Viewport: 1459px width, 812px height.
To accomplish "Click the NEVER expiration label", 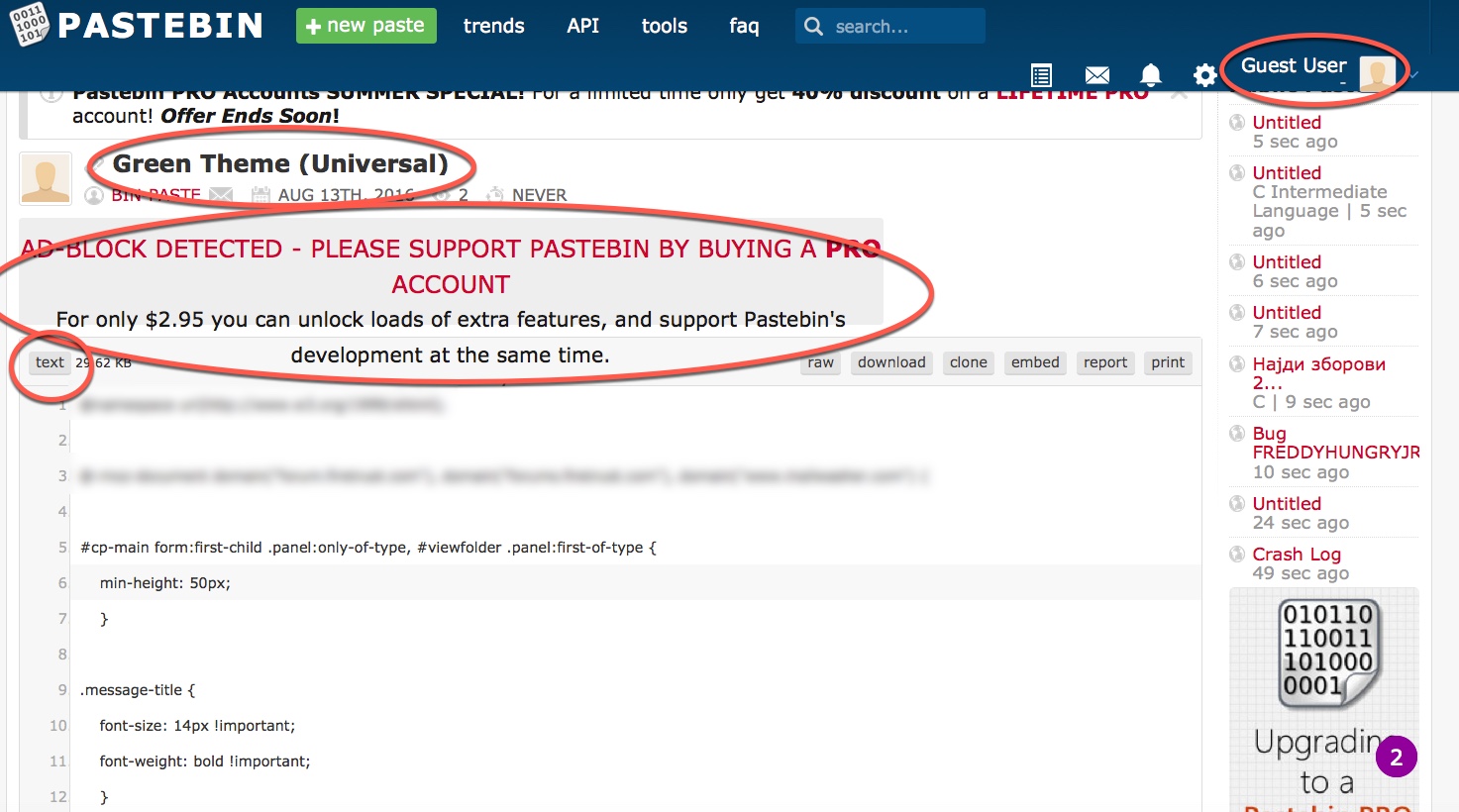I will tap(540, 195).
